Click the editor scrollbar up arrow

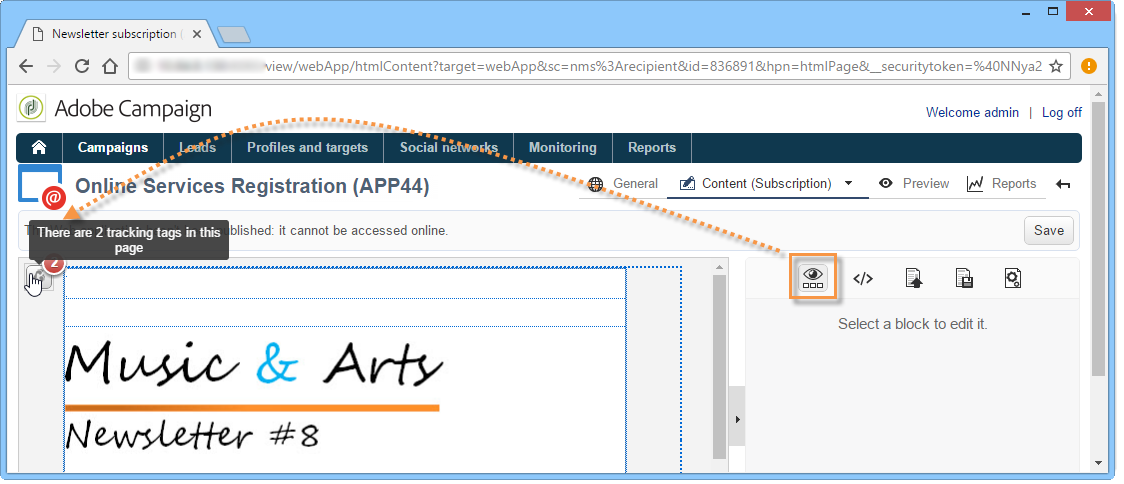[x=720, y=267]
